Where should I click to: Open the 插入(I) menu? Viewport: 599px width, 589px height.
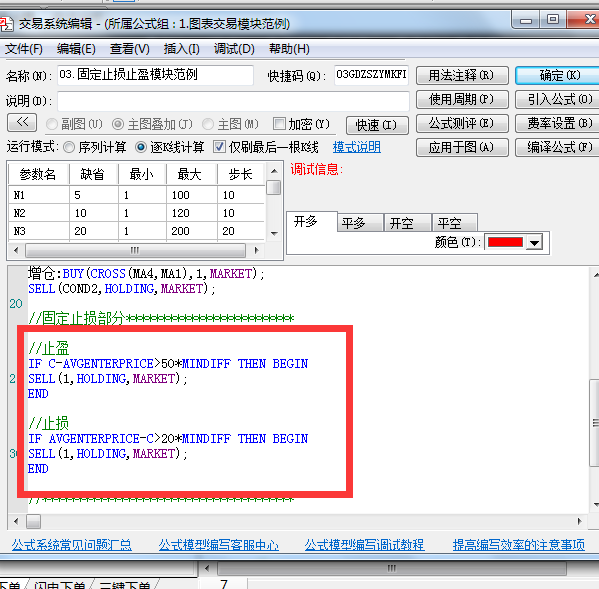pos(181,49)
